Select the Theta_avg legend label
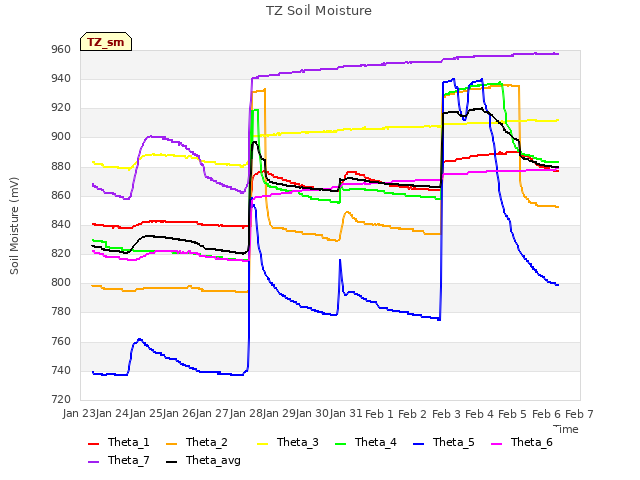This screenshot has height=480, width=640. [x=213, y=461]
